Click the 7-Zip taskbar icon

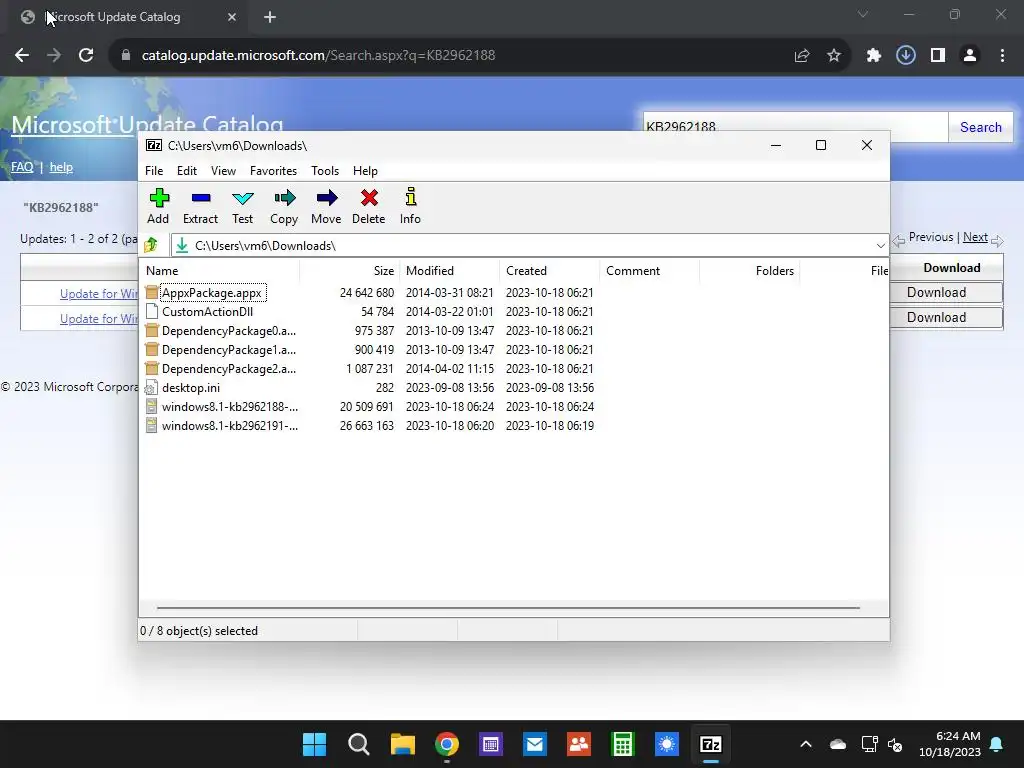(x=711, y=744)
